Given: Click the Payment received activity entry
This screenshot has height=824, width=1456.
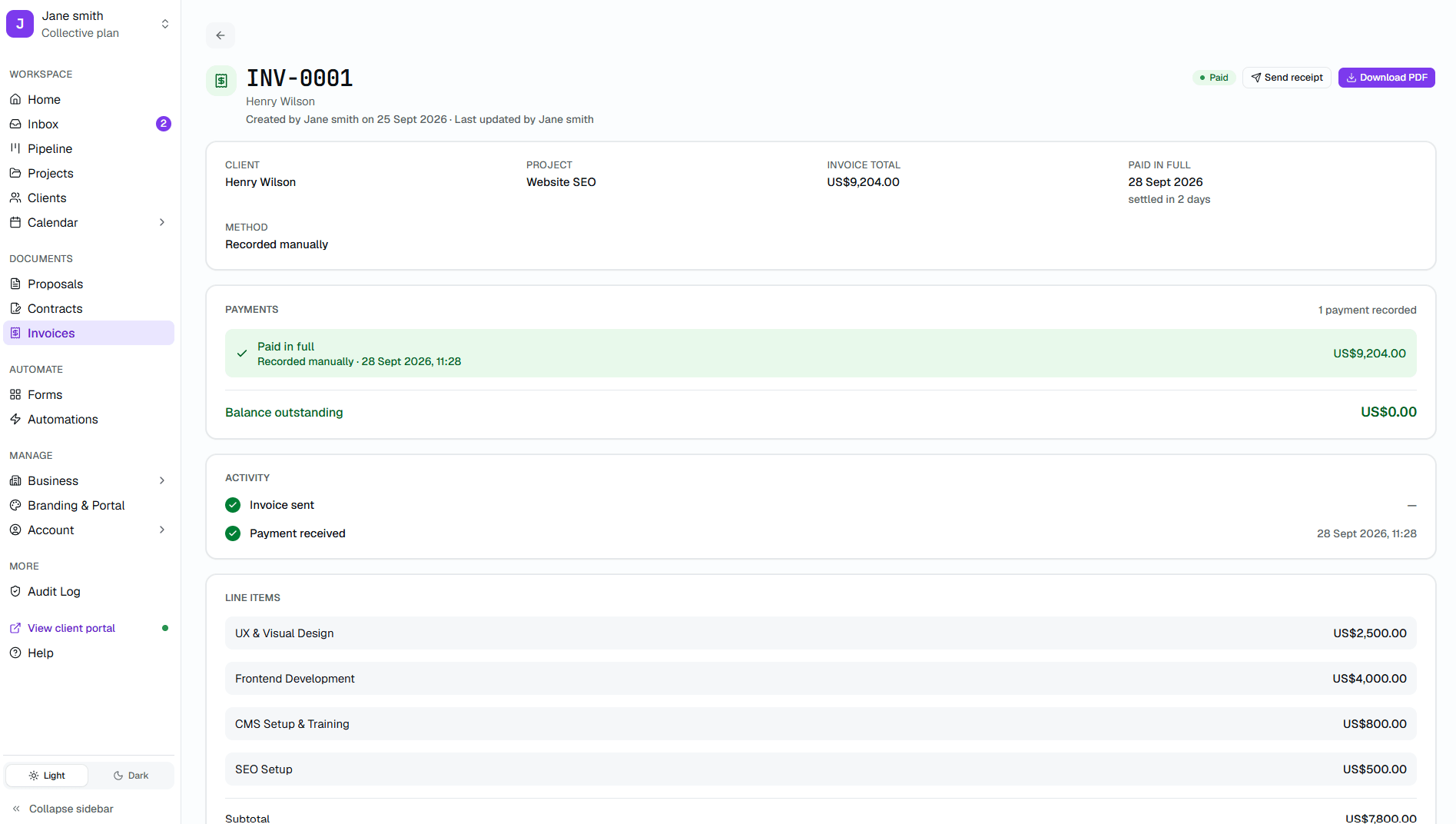Looking at the screenshot, I should tap(821, 533).
